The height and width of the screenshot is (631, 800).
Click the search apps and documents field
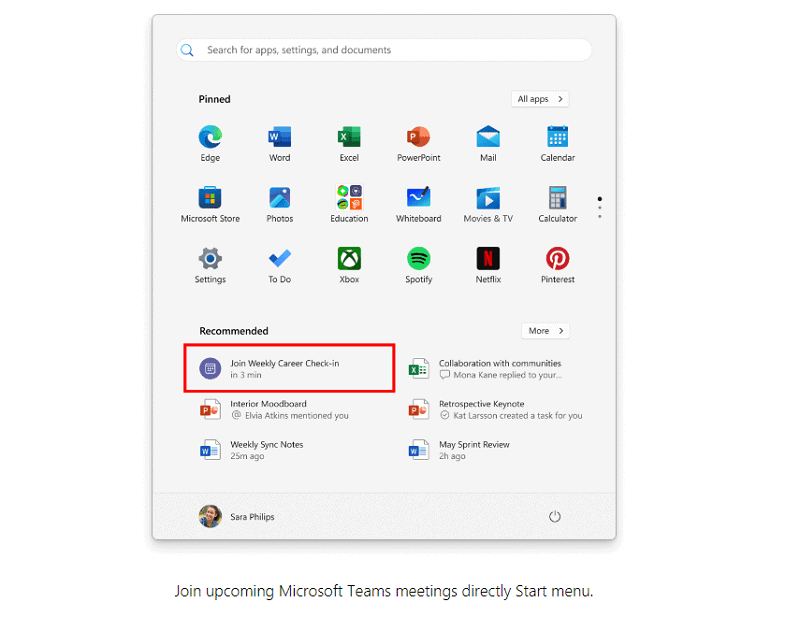384,50
